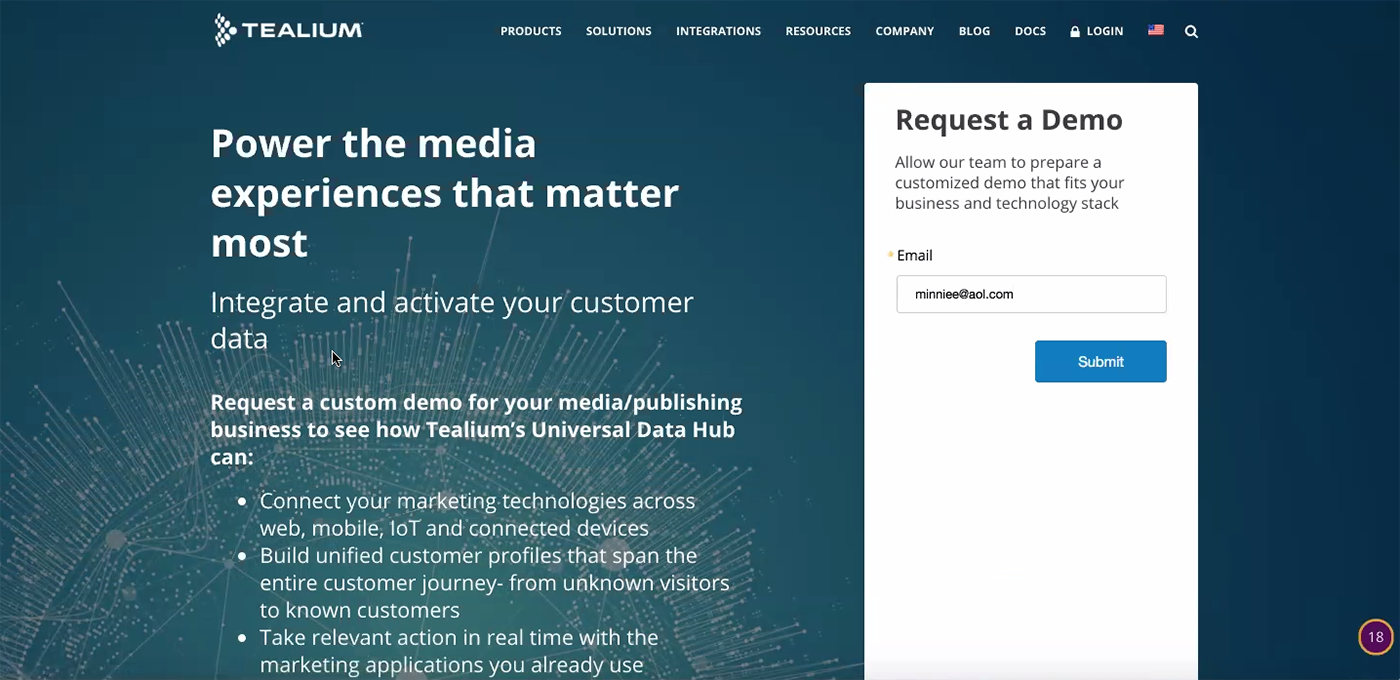
Task: Open the Resources menu
Action: (x=818, y=31)
